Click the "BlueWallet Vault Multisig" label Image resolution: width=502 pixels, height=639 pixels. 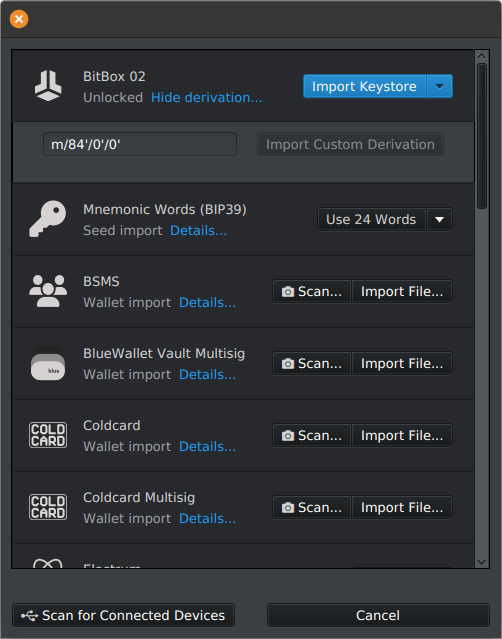(164, 353)
